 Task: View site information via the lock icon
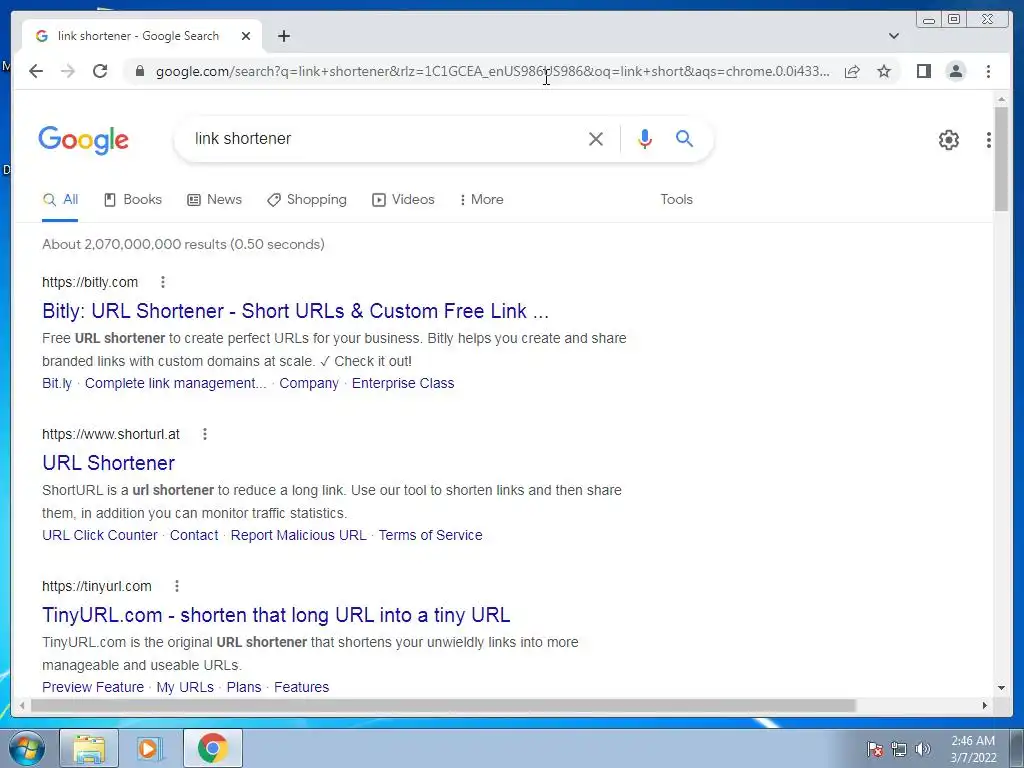coord(139,71)
